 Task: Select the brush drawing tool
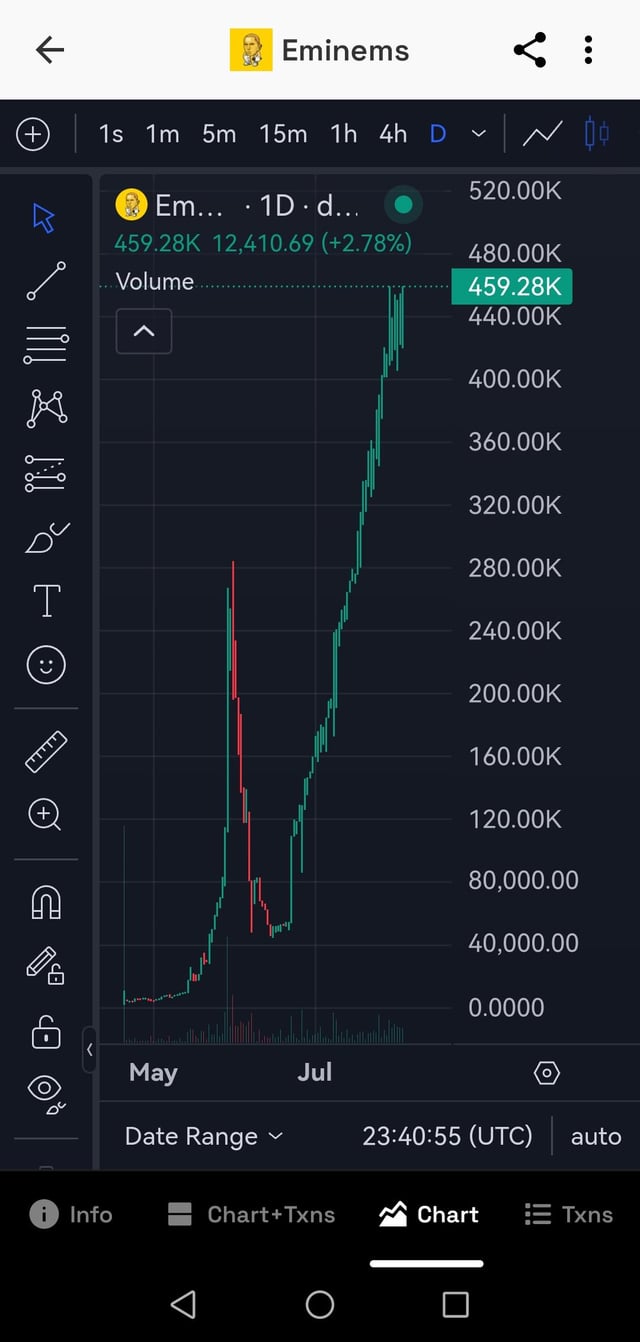[x=46, y=538]
